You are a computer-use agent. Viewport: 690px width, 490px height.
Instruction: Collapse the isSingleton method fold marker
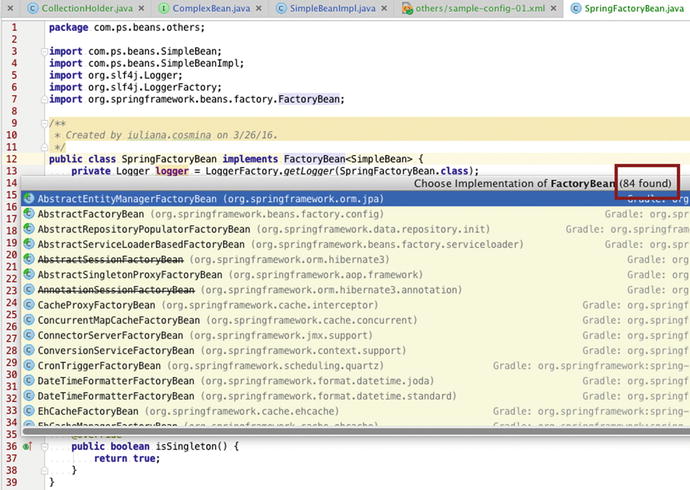(44, 446)
